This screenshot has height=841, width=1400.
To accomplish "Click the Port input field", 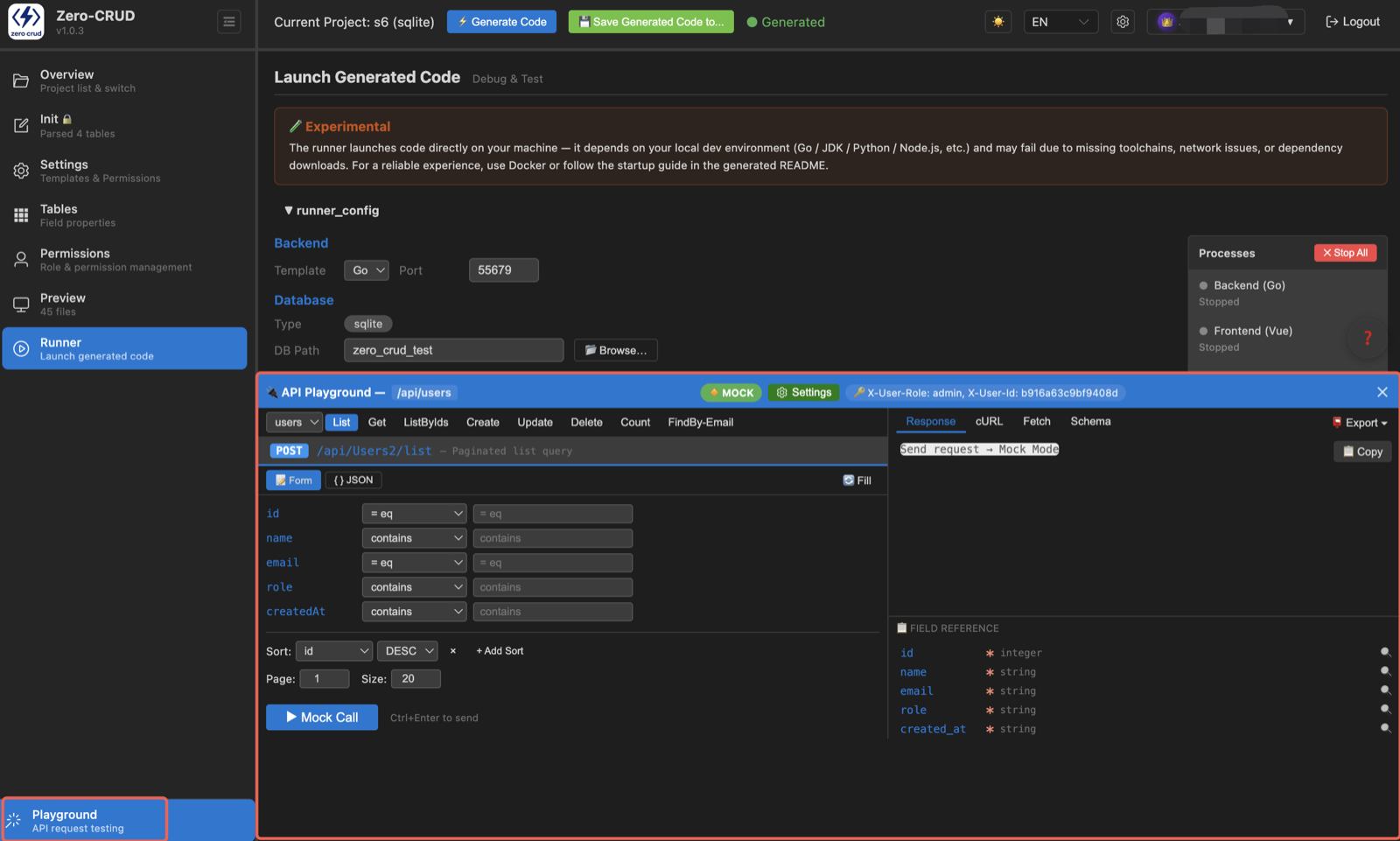I will pos(504,270).
